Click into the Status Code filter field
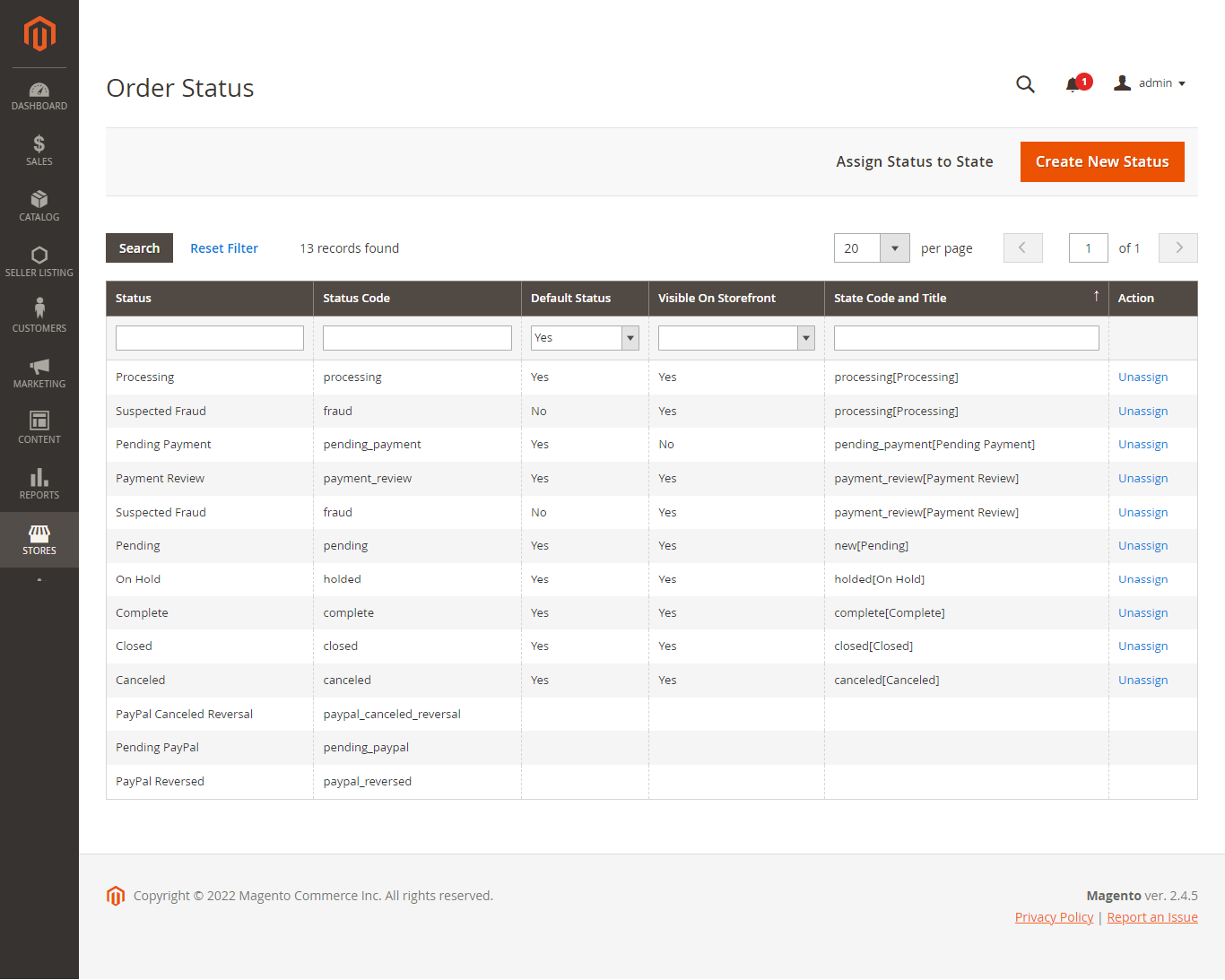This screenshot has width=1225, height=980. click(x=416, y=337)
